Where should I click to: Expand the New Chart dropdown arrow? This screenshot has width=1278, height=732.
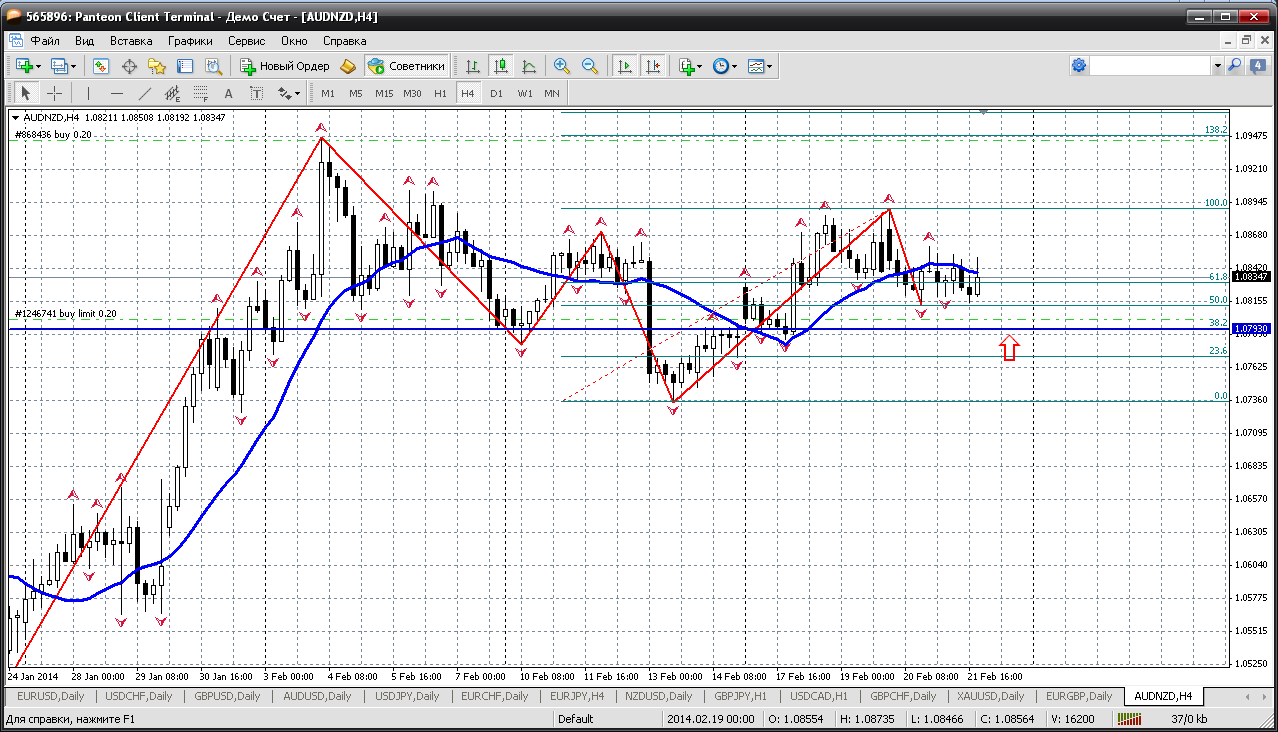click(39, 66)
